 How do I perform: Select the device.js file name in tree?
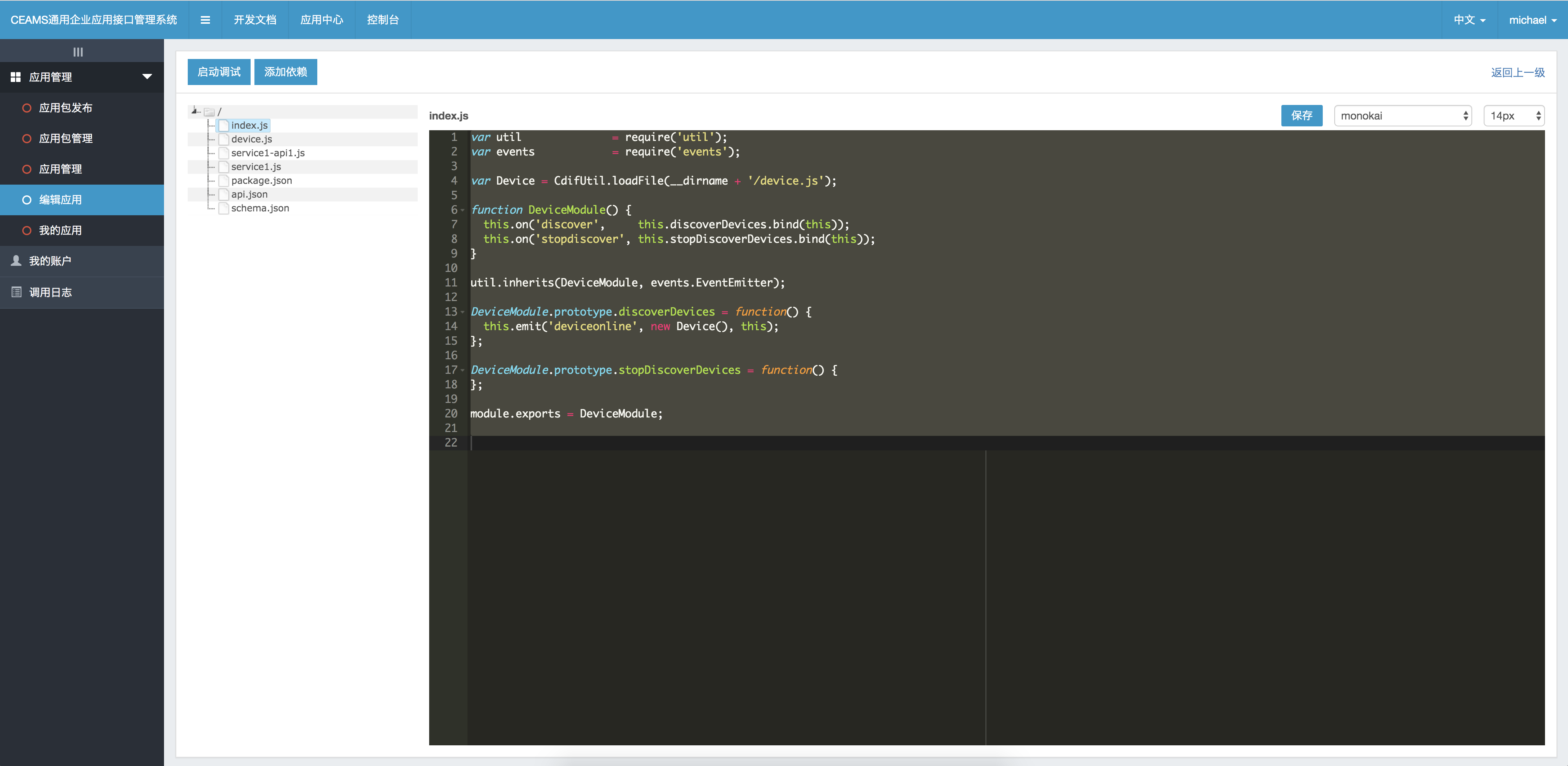point(251,139)
